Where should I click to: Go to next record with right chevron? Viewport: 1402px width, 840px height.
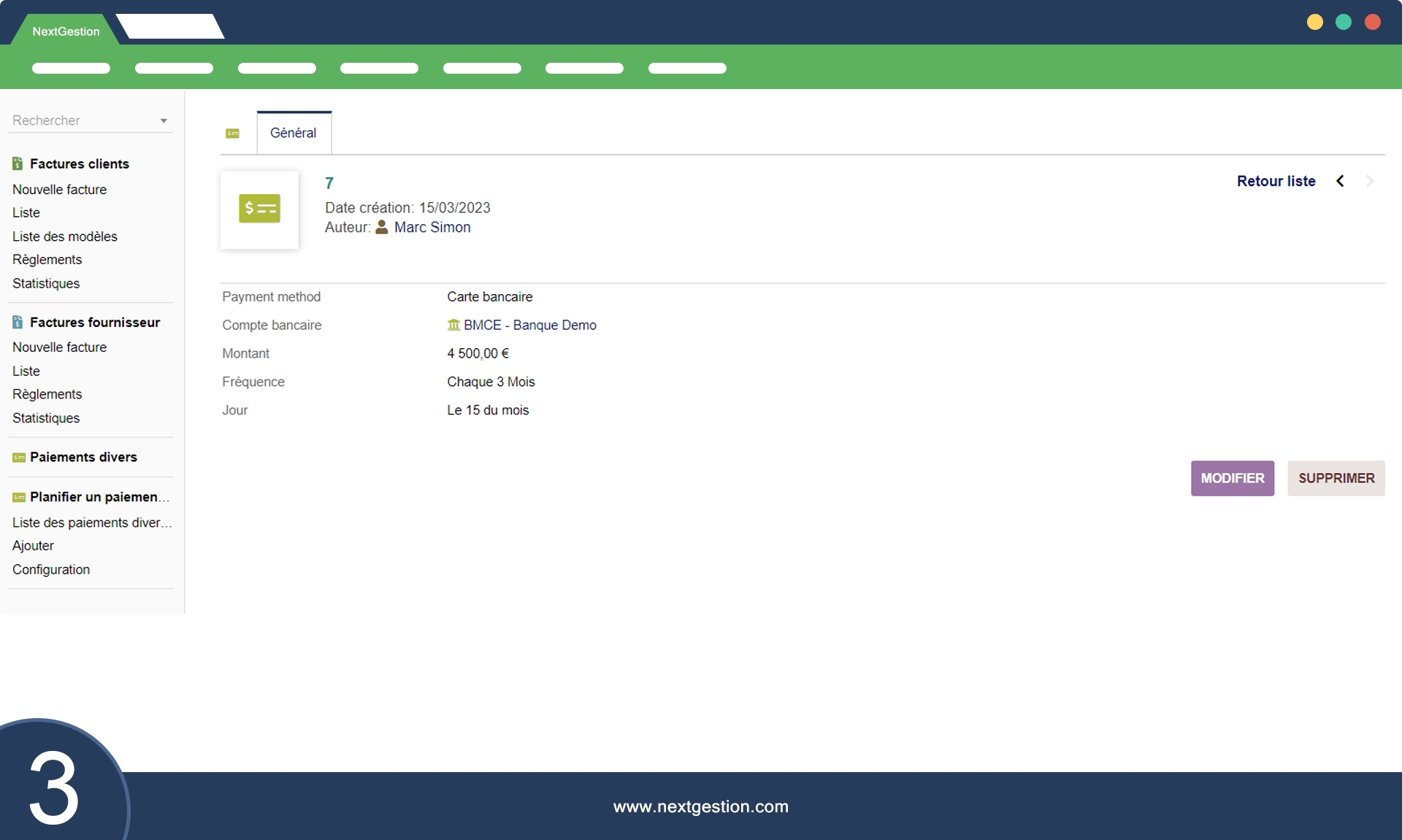pos(1370,181)
